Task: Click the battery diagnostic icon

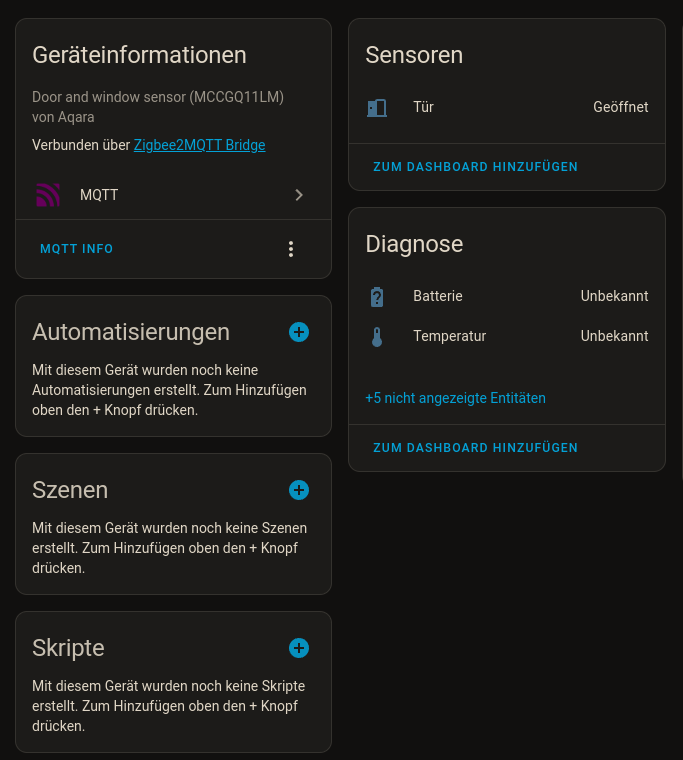Action: click(377, 296)
